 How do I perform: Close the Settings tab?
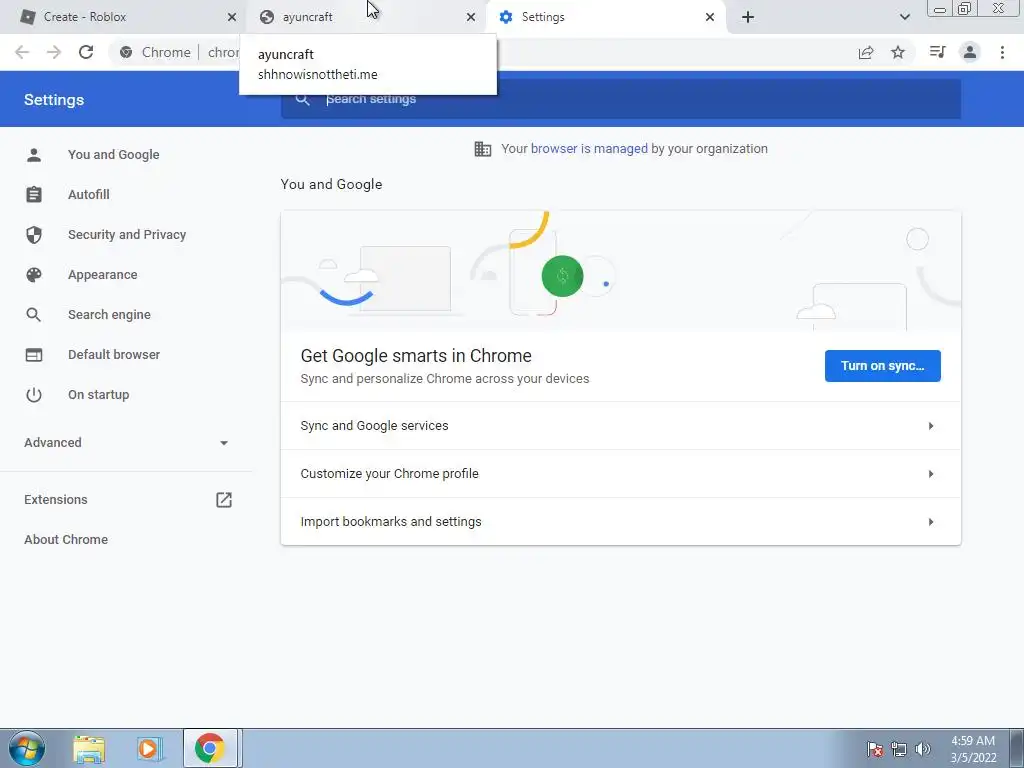point(710,17)
